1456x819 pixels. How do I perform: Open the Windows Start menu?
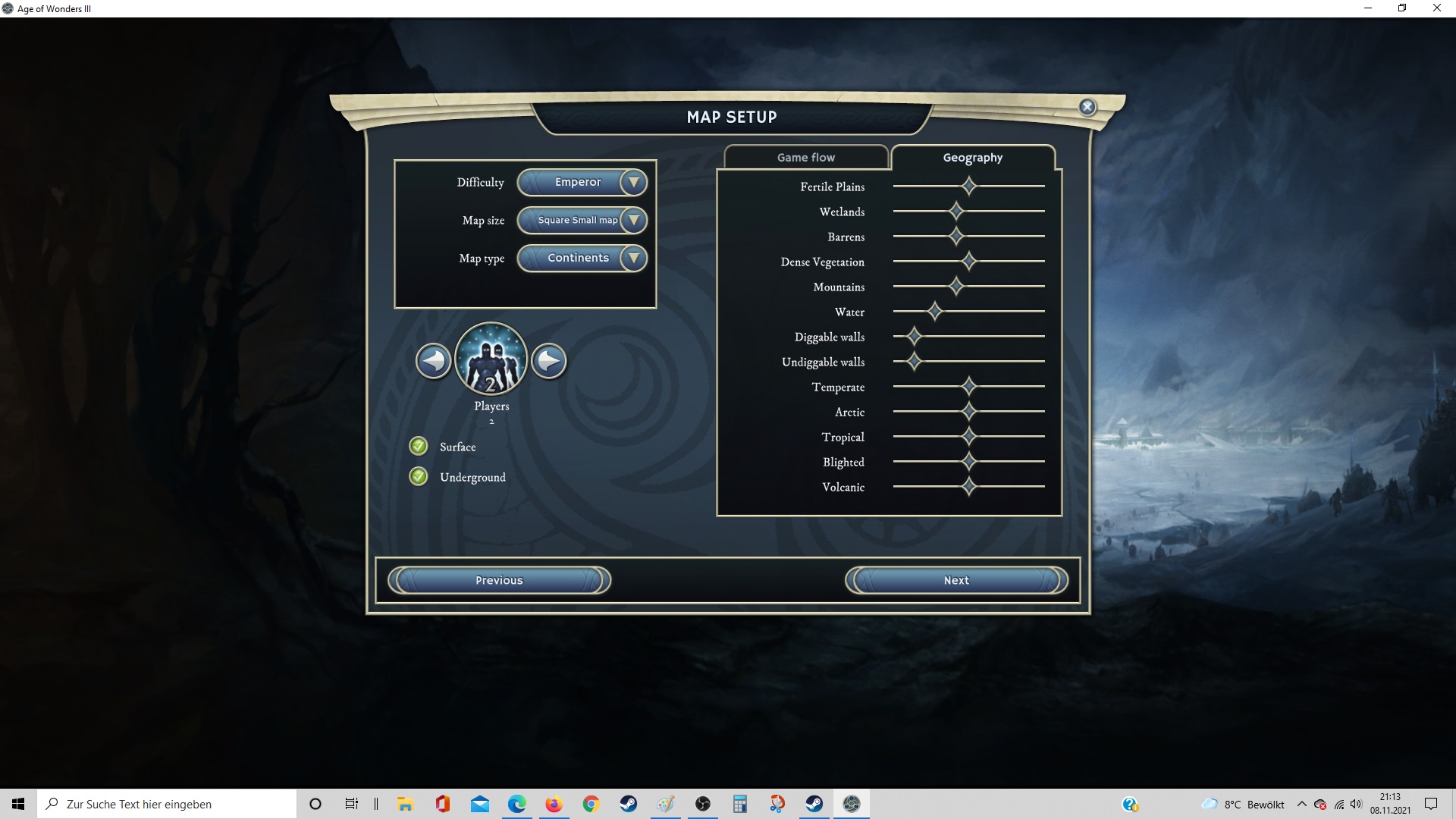click(18, 804)
